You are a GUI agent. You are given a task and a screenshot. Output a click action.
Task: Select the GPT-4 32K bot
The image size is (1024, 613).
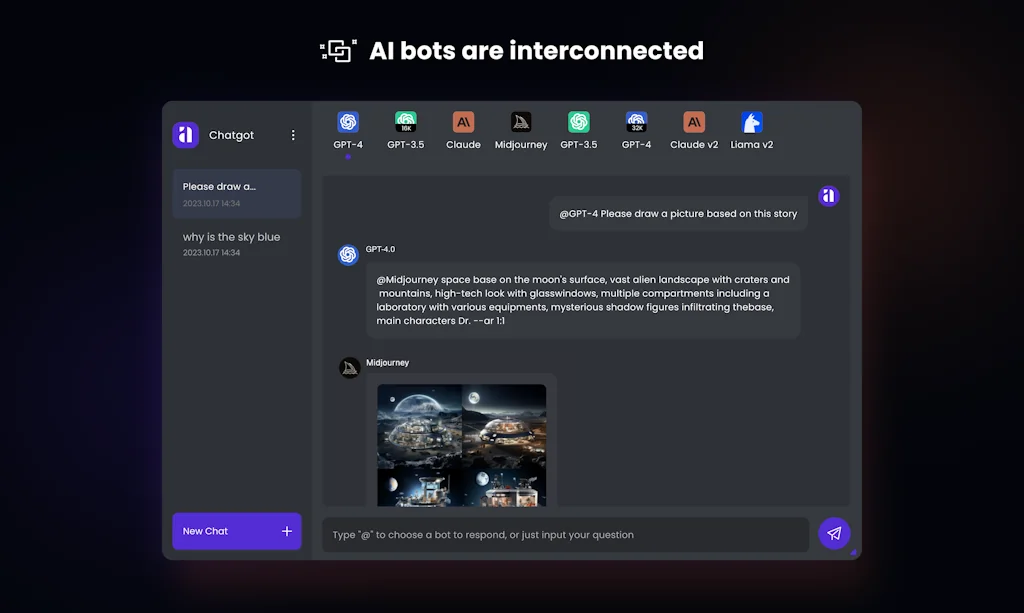tap(636, 123)
